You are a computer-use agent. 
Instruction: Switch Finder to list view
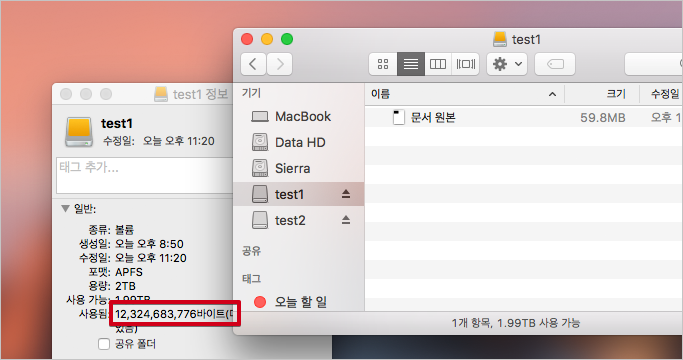pyautogui.click(x=411, y=65)
